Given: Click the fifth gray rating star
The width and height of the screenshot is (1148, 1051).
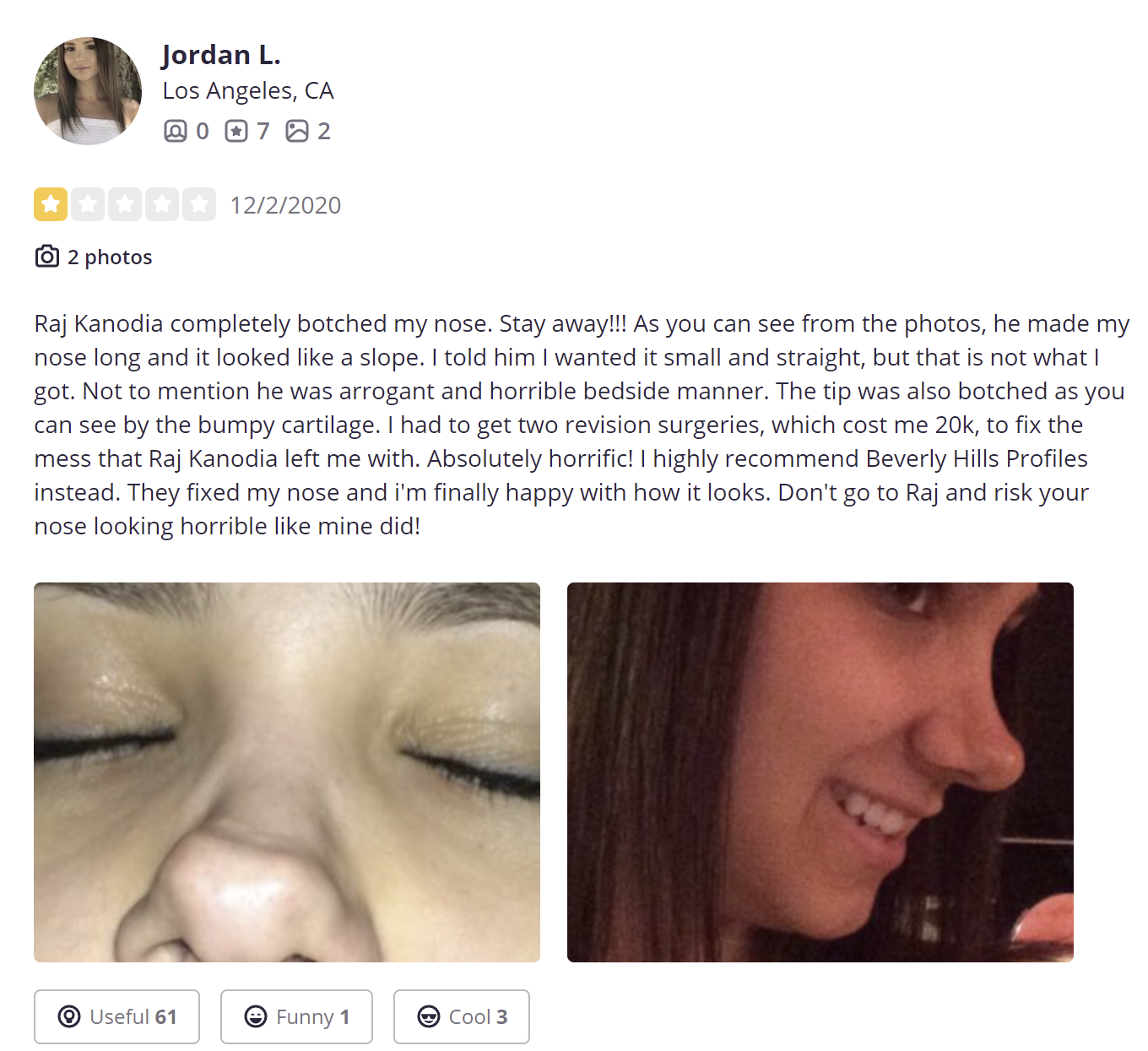Looking at the screenshot, I should 199,204.
